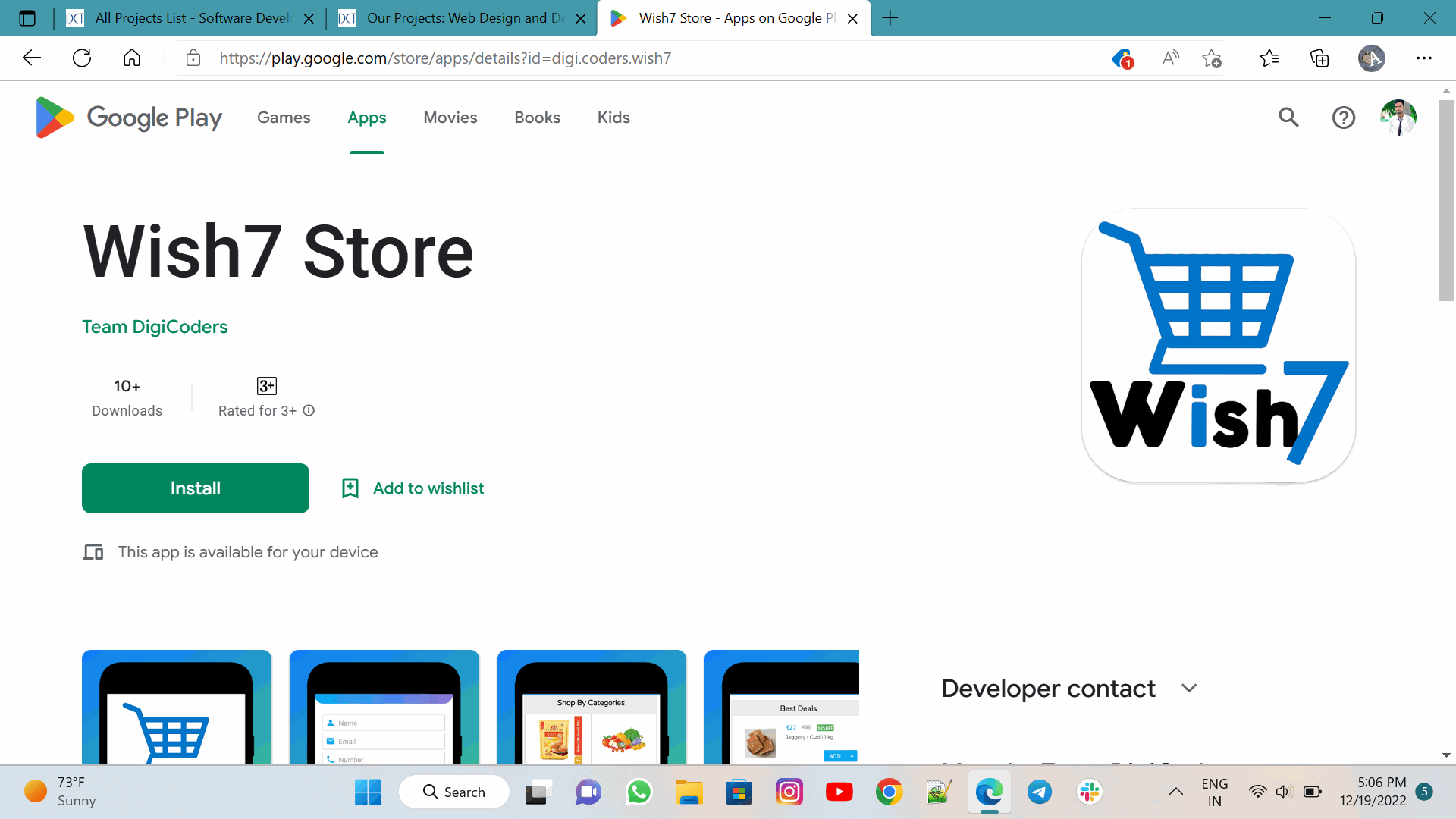1456x819 pixels.
Task: Open the Shop By Categories screenshot
Action: pos(591,707)
